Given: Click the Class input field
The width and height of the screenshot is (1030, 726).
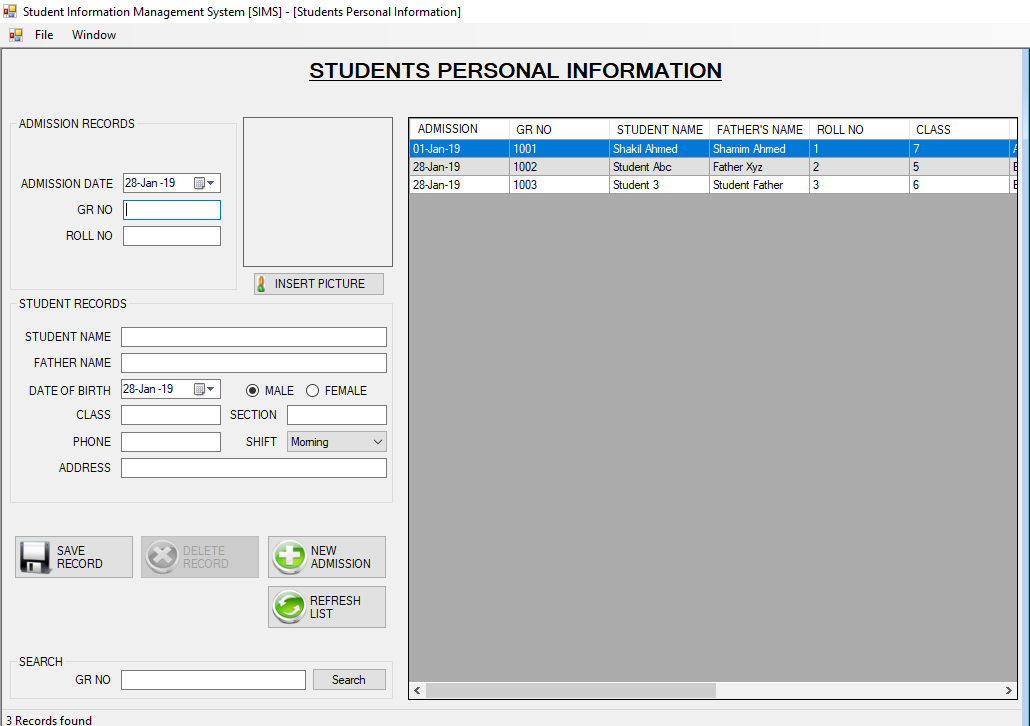Looking at the screenshot, I should click(x=171, y=415).
